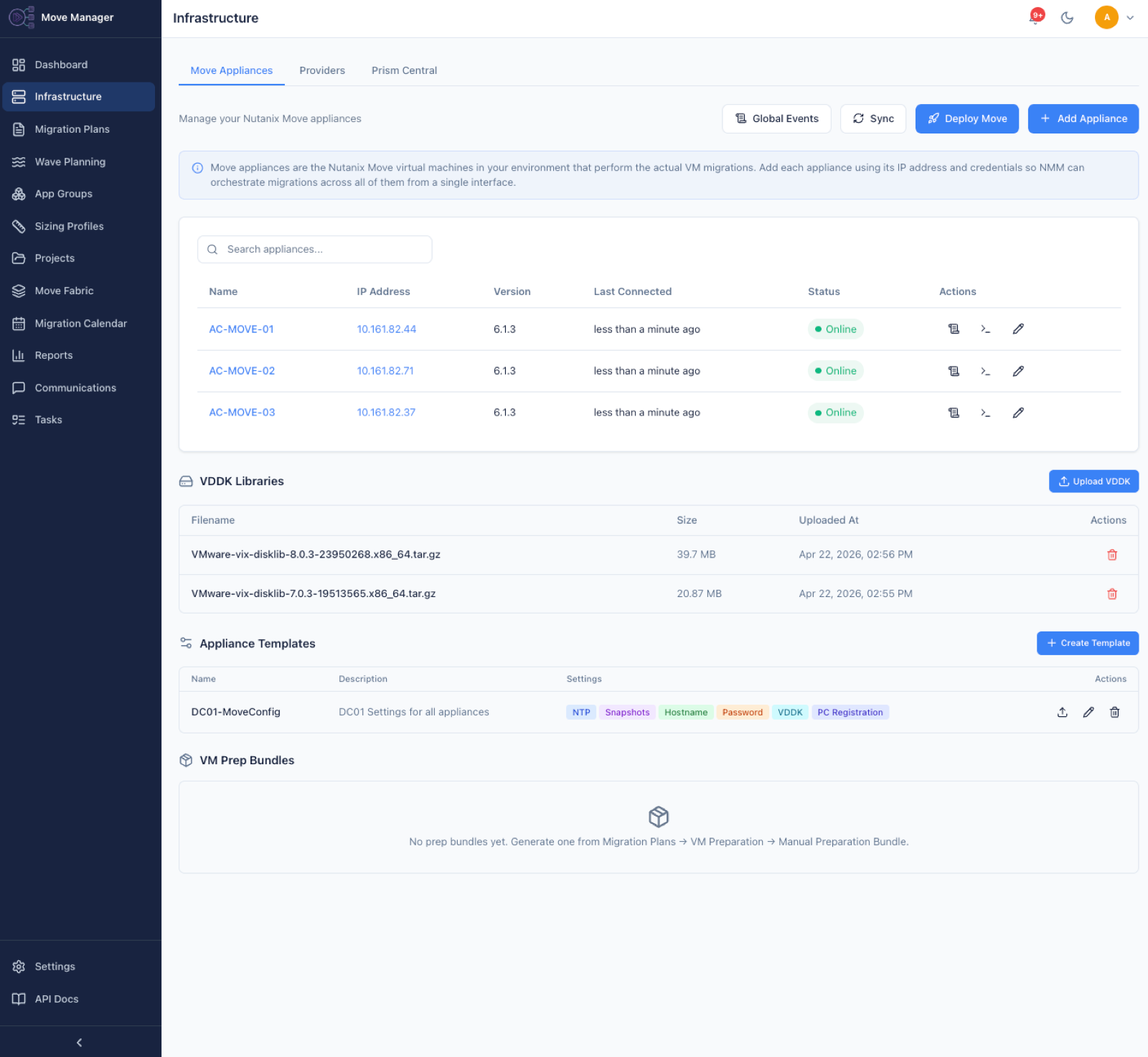Image resolution: width=1148 pixels, height=1057 pixels.
Task: Open Wave Planning page
Action: click(x=79, y=161)
